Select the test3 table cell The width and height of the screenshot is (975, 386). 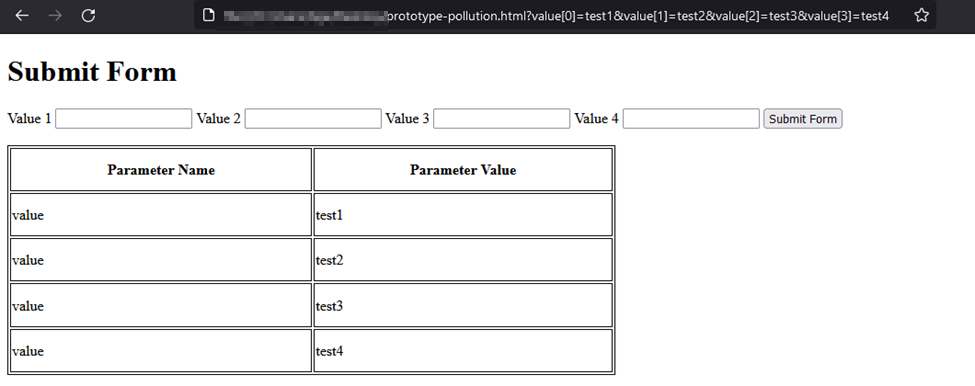(463, 305)
